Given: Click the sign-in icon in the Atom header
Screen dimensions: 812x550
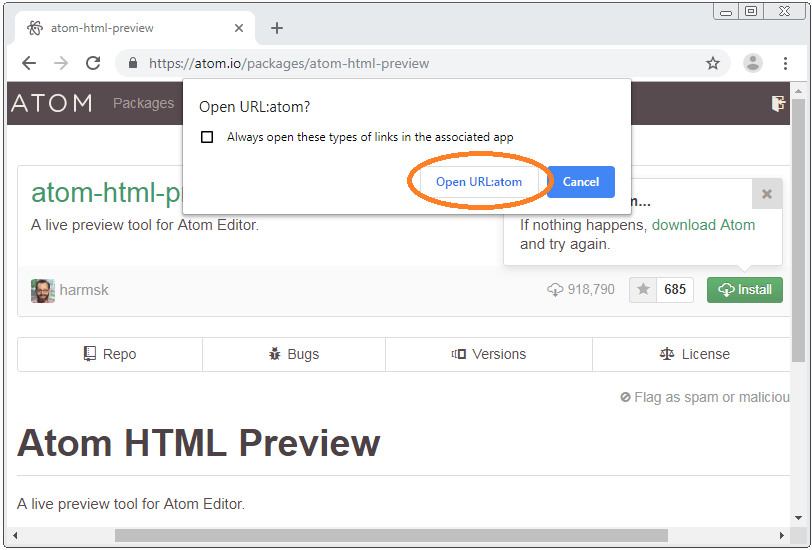Looking at the screenshot, I should [778, 103].
